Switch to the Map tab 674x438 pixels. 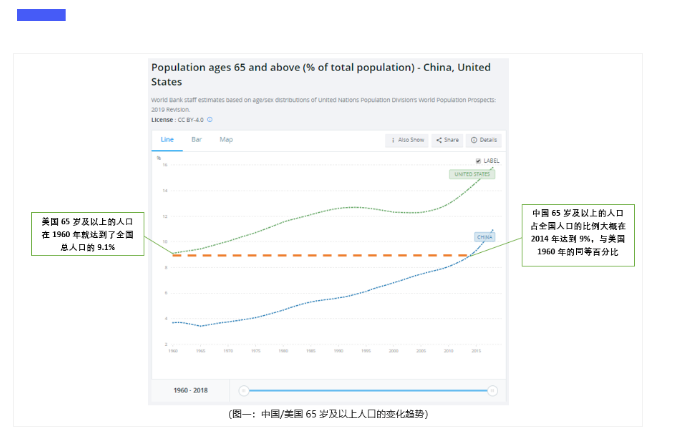tap(226, 140)
